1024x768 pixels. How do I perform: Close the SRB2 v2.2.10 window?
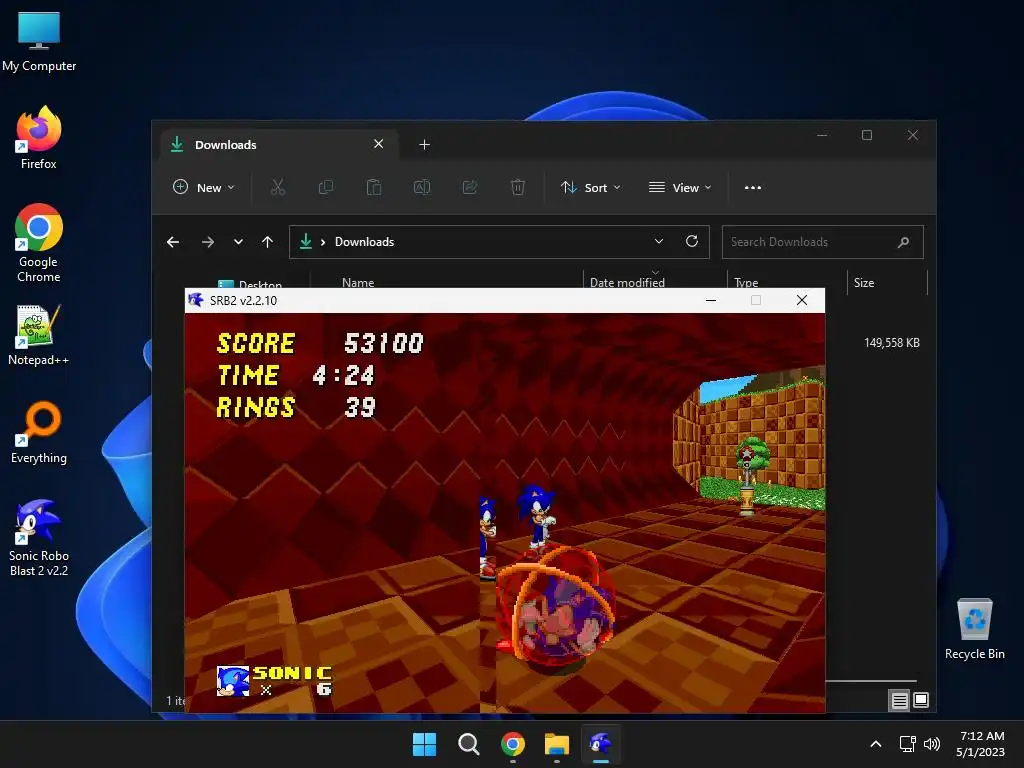point(802,300)
